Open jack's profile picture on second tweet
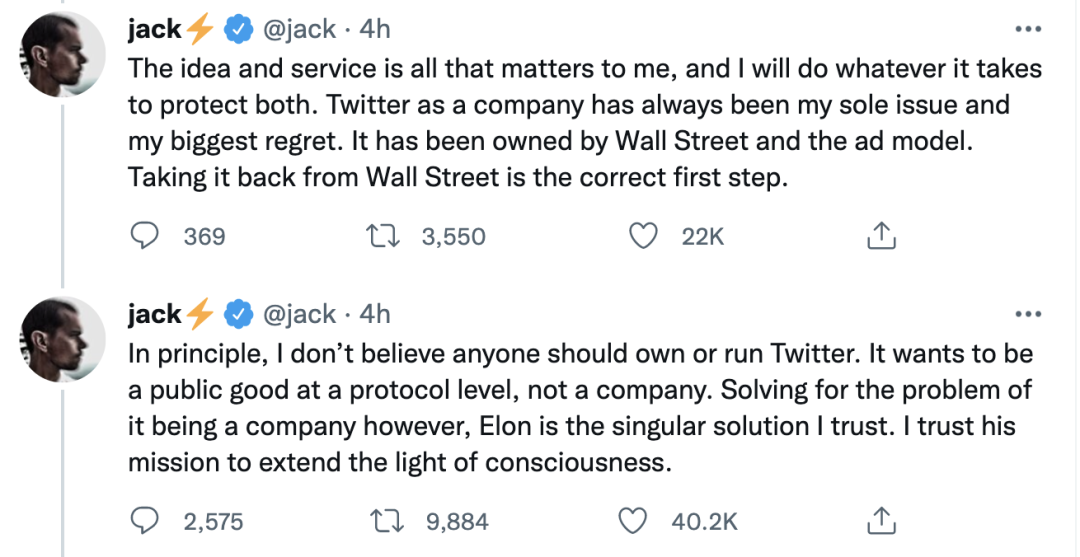Viewport: 1080px width, 557px height. coord(64,341)
